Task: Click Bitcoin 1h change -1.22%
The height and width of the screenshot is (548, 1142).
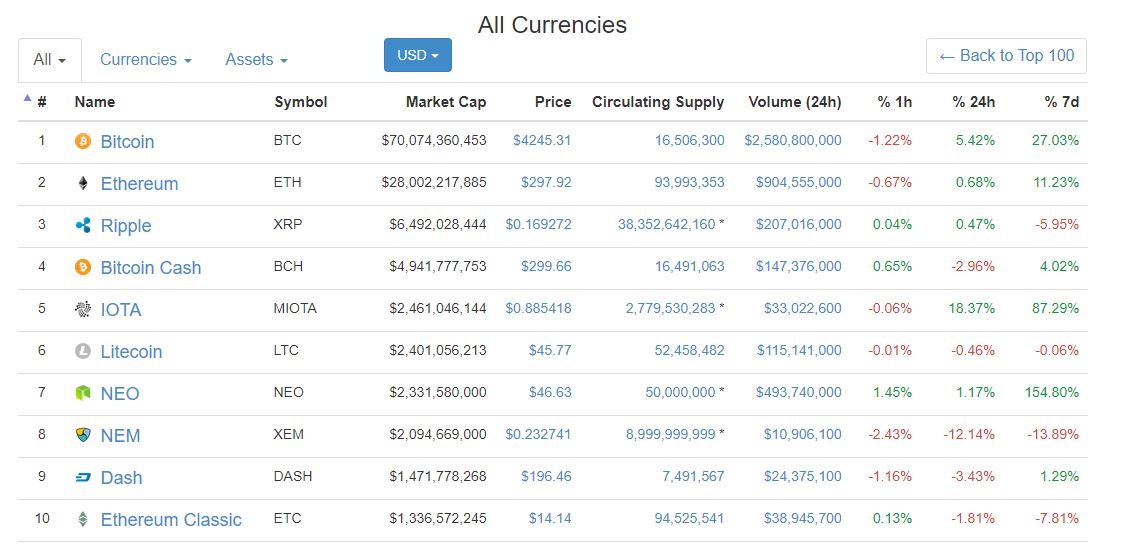Action: [889, 141]
